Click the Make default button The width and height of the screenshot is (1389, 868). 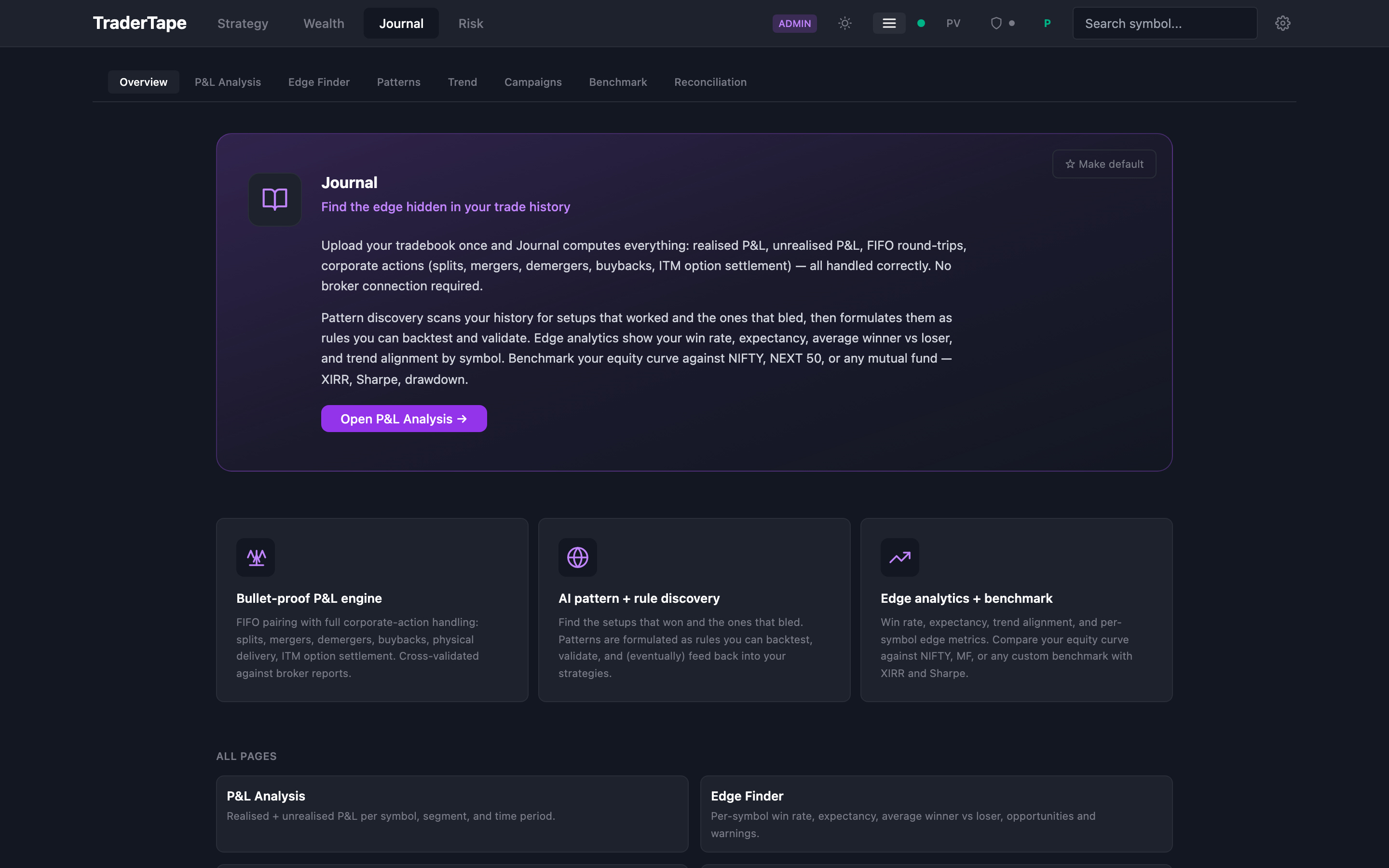point(1104,164)
